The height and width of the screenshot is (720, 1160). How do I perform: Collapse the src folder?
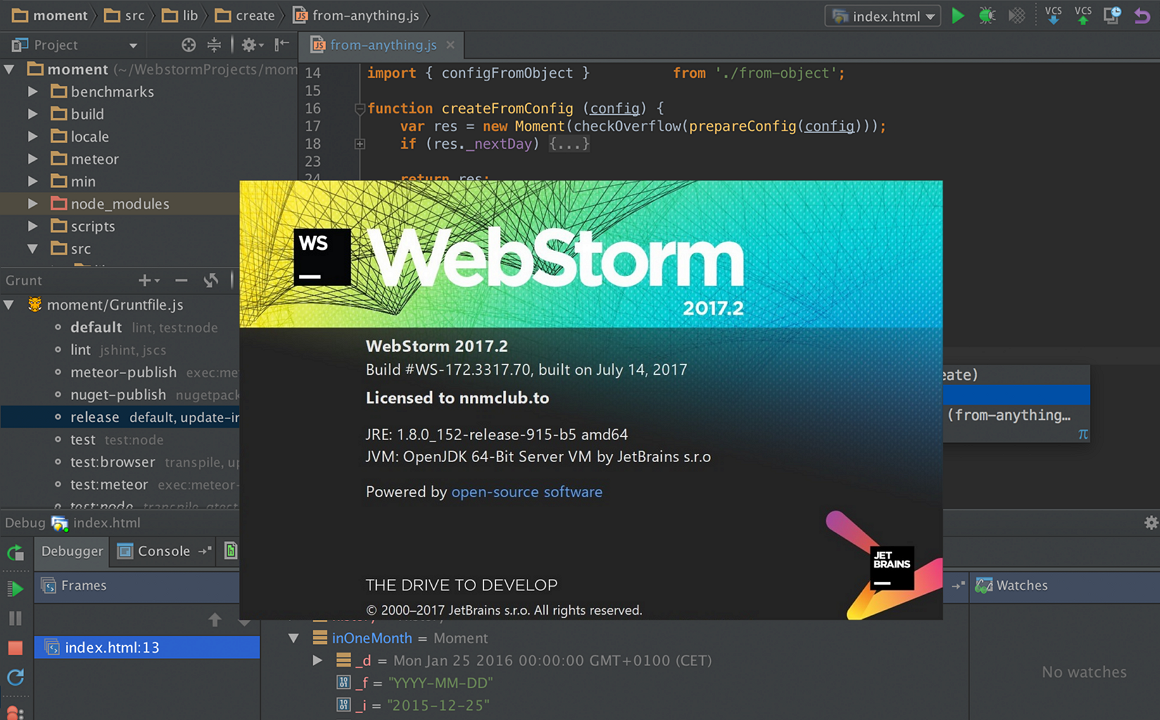click(33, 249)
